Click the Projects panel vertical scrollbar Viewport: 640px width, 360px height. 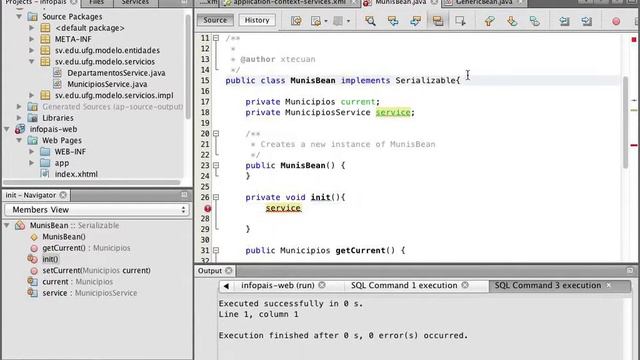pyautogui.click(x=188, y=67)
